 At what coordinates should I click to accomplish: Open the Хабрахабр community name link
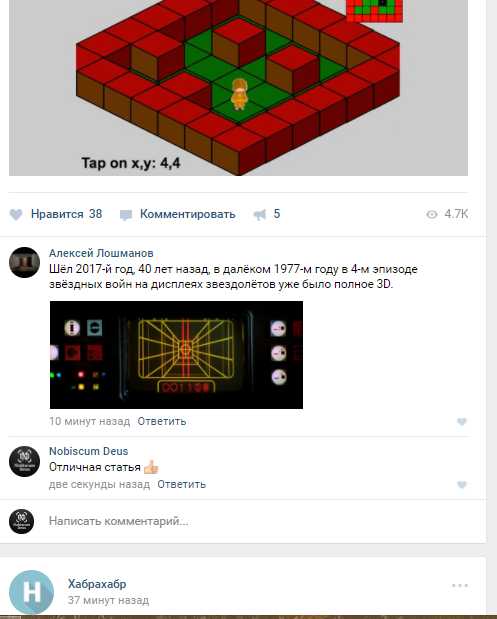click(97, 584)
